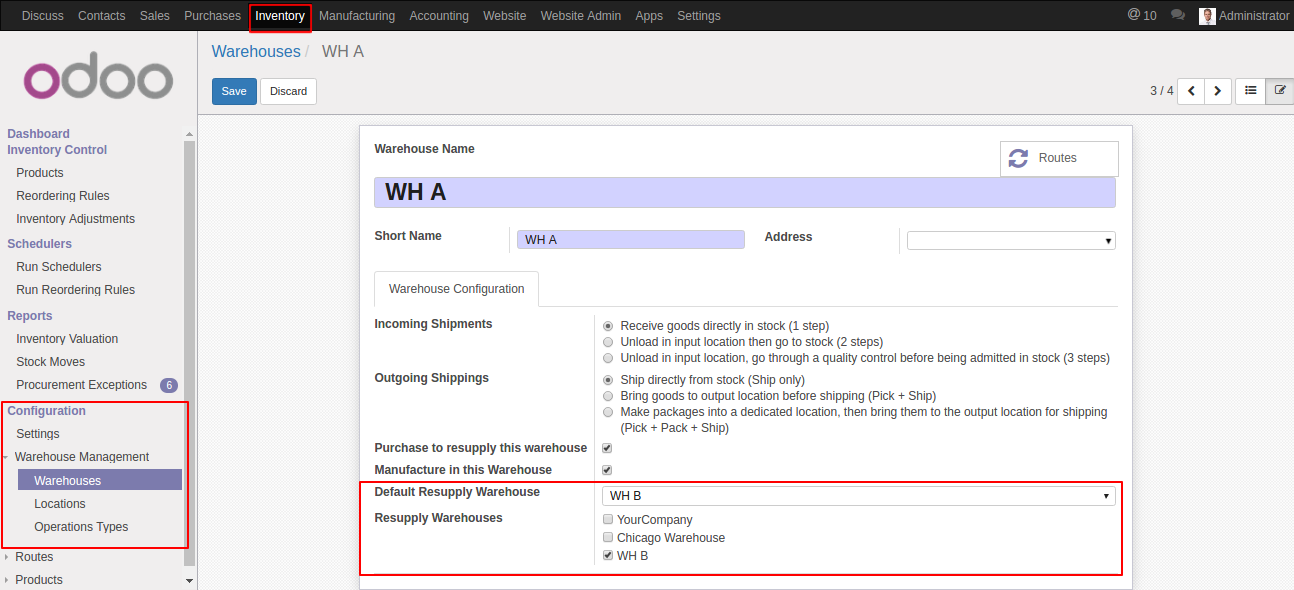Toggle Manufacture in this Warehouse checkbox

point(607,470)
